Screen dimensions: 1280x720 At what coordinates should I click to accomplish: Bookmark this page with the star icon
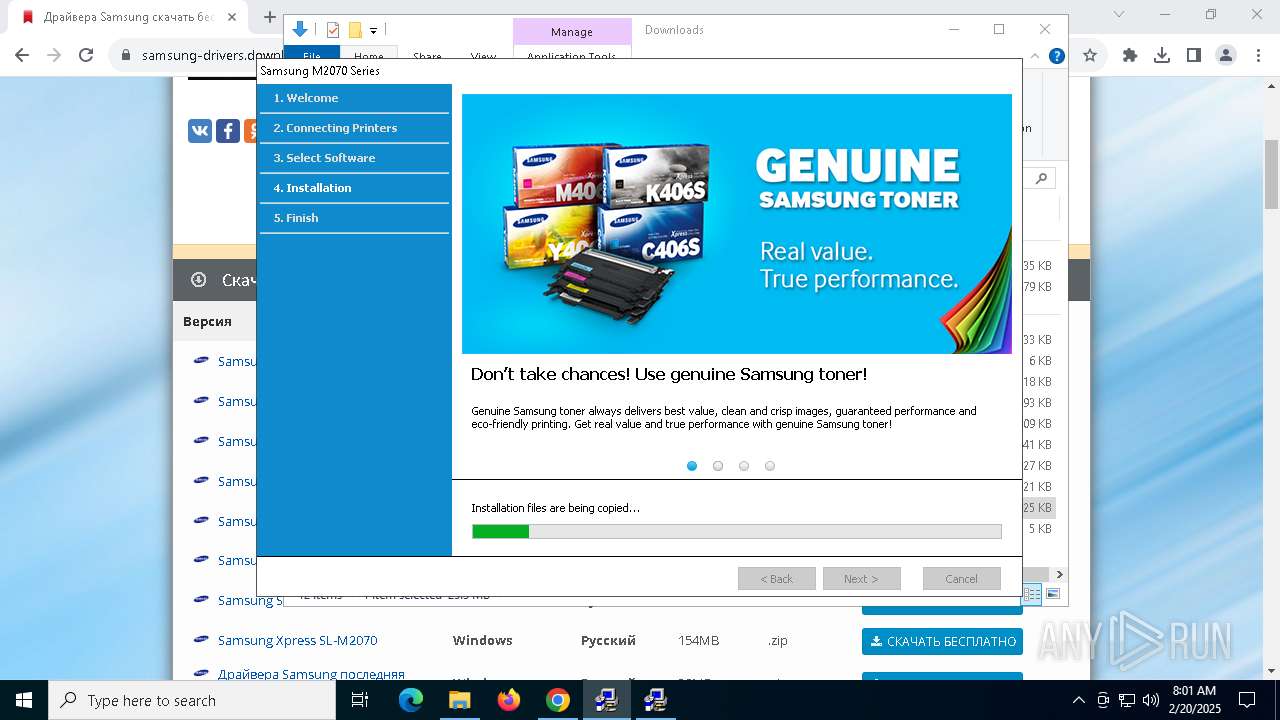[1090, 55]
